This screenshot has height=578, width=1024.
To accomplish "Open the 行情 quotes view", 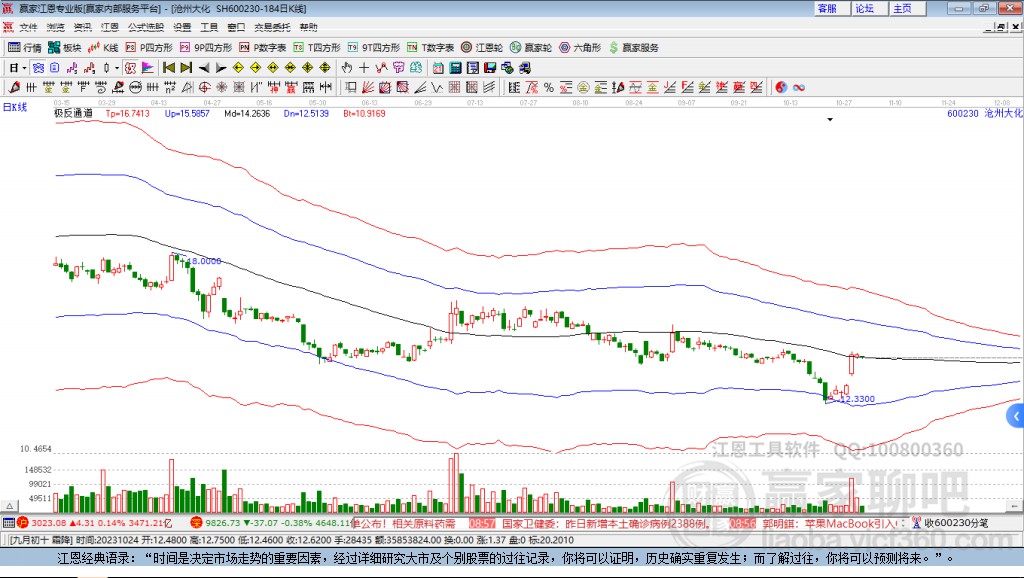I will click(25, 48).
